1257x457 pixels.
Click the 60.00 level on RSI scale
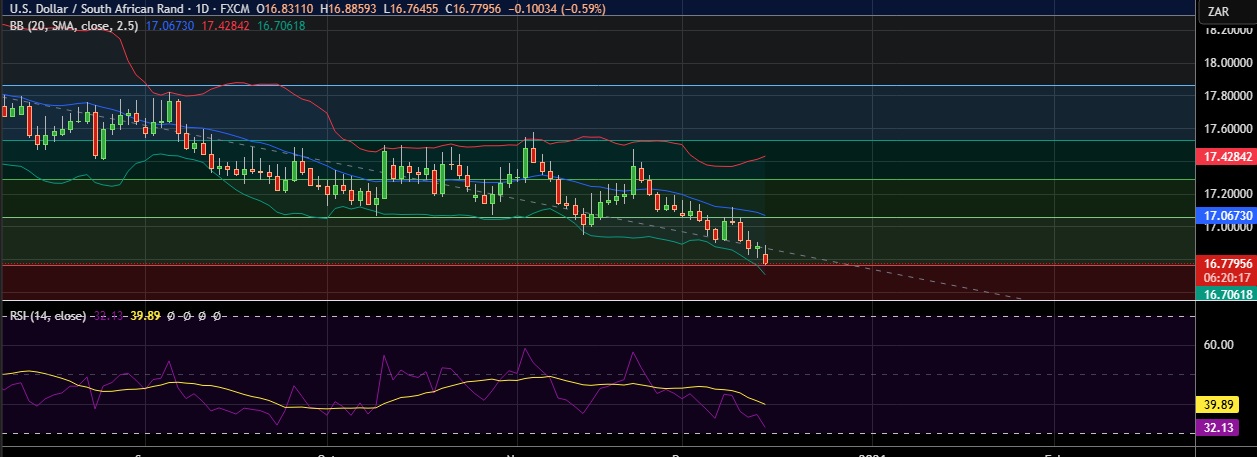click(x=1217, y=345)
